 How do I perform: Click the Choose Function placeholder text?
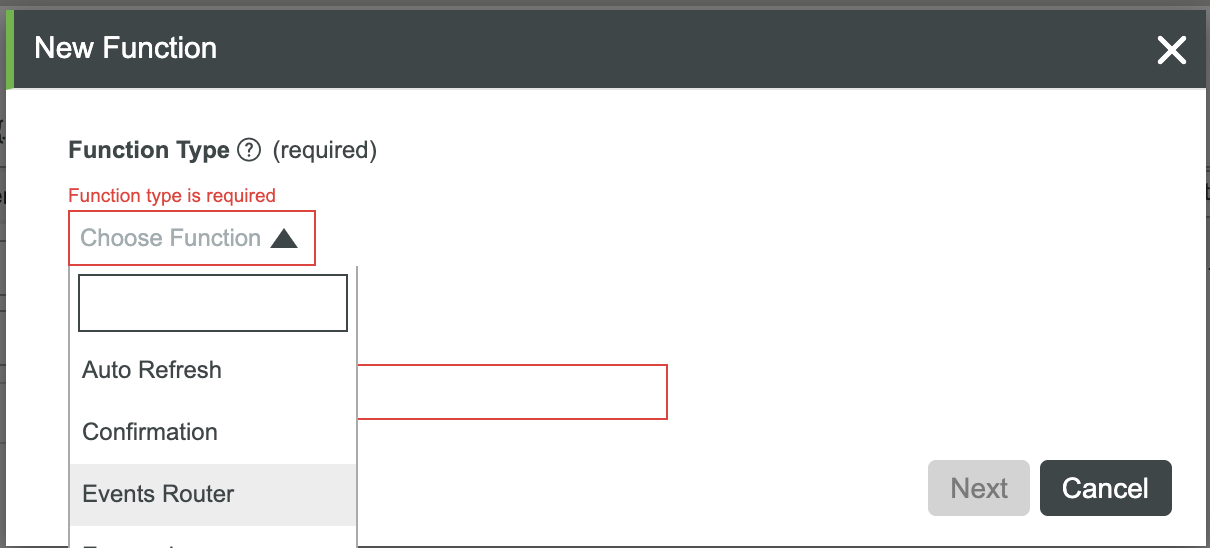(170, 238)
